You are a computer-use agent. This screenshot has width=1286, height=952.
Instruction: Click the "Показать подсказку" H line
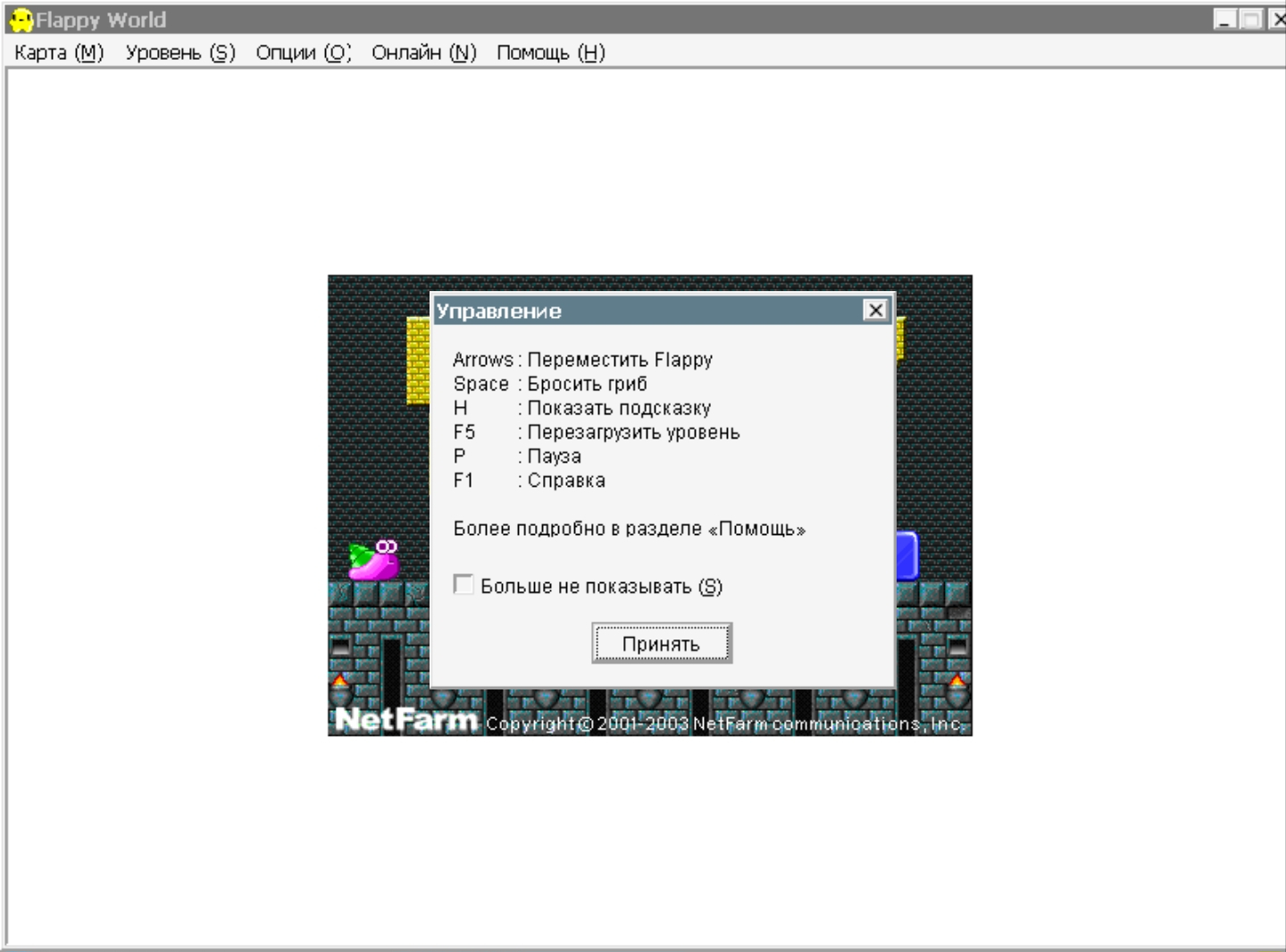click(x=582, y=408)
